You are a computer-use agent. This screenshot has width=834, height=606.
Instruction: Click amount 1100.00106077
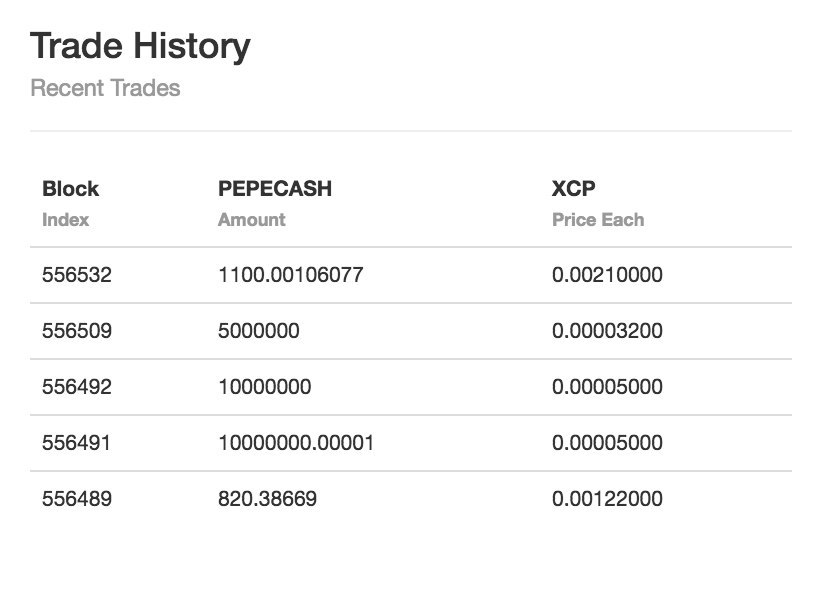(x=291, y=275)
